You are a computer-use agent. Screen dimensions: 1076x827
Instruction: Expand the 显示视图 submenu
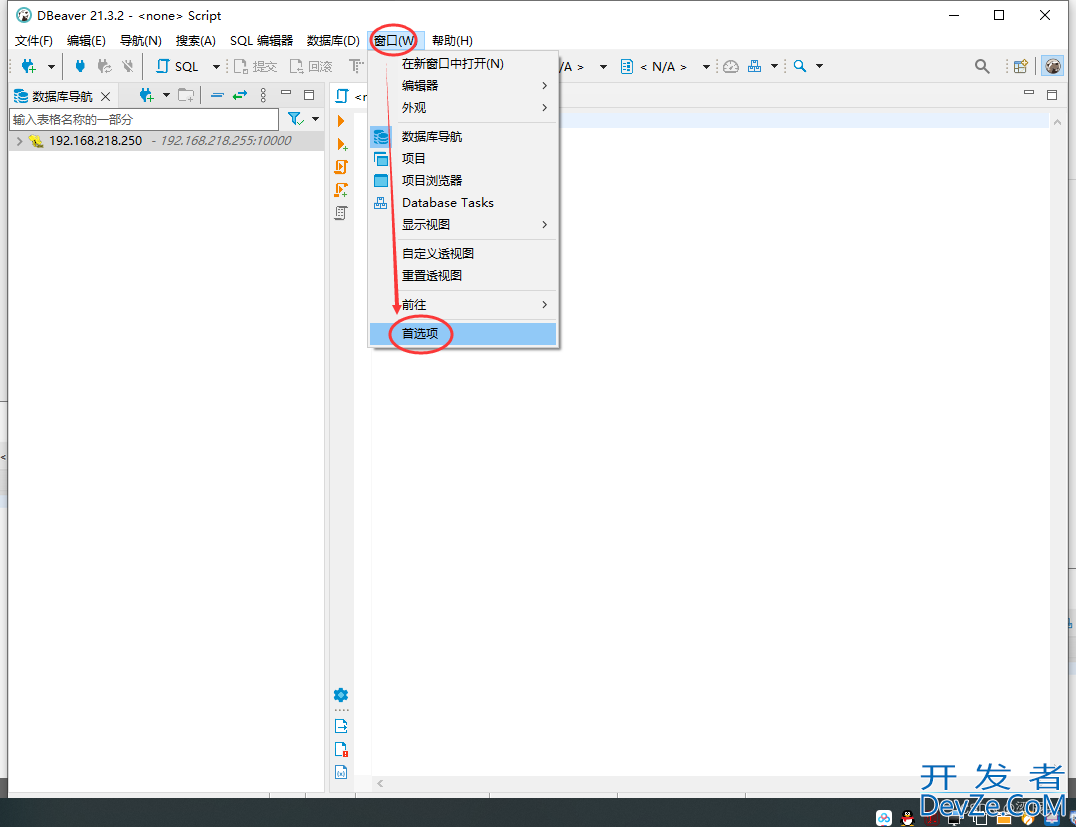click(426, 225)
